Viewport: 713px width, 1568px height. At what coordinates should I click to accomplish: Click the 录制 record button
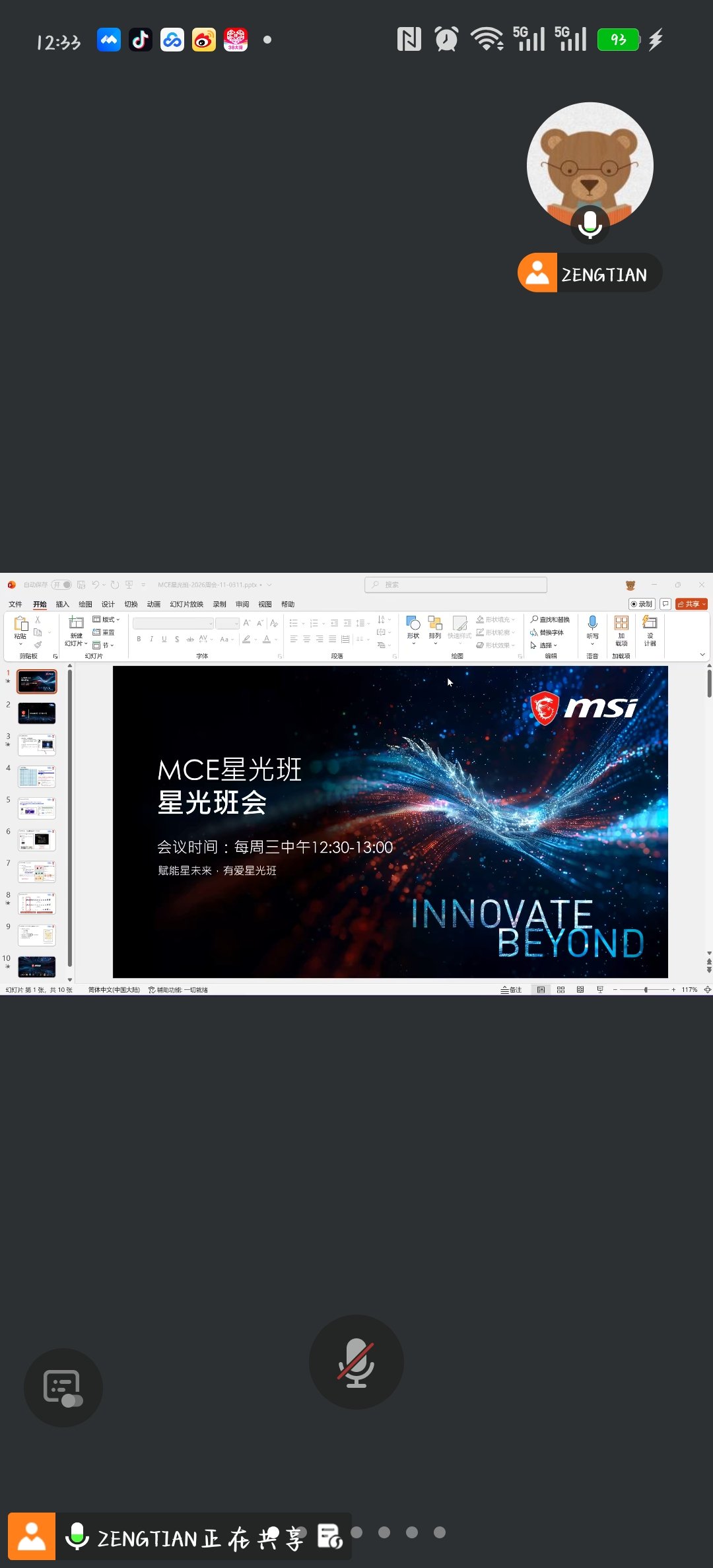[641, 604]
